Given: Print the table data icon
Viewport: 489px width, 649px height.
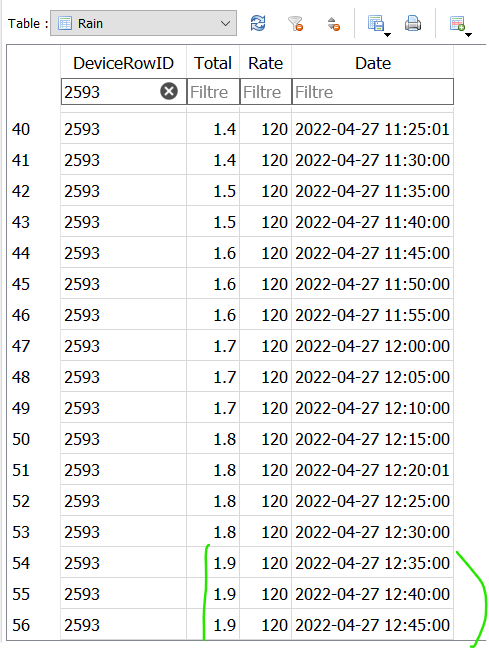Looking at the screenshot, I should [x=413, y=23].
